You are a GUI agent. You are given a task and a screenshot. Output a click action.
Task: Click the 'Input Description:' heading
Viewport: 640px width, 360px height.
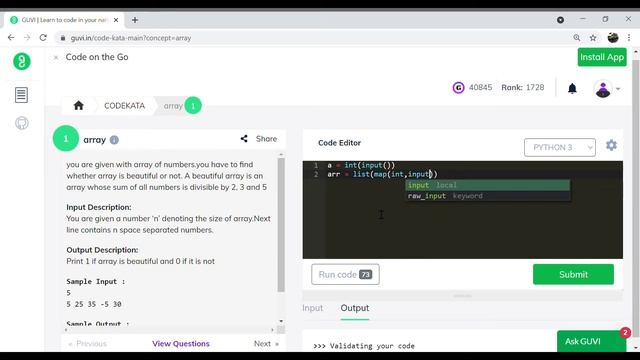pos(99,207)
